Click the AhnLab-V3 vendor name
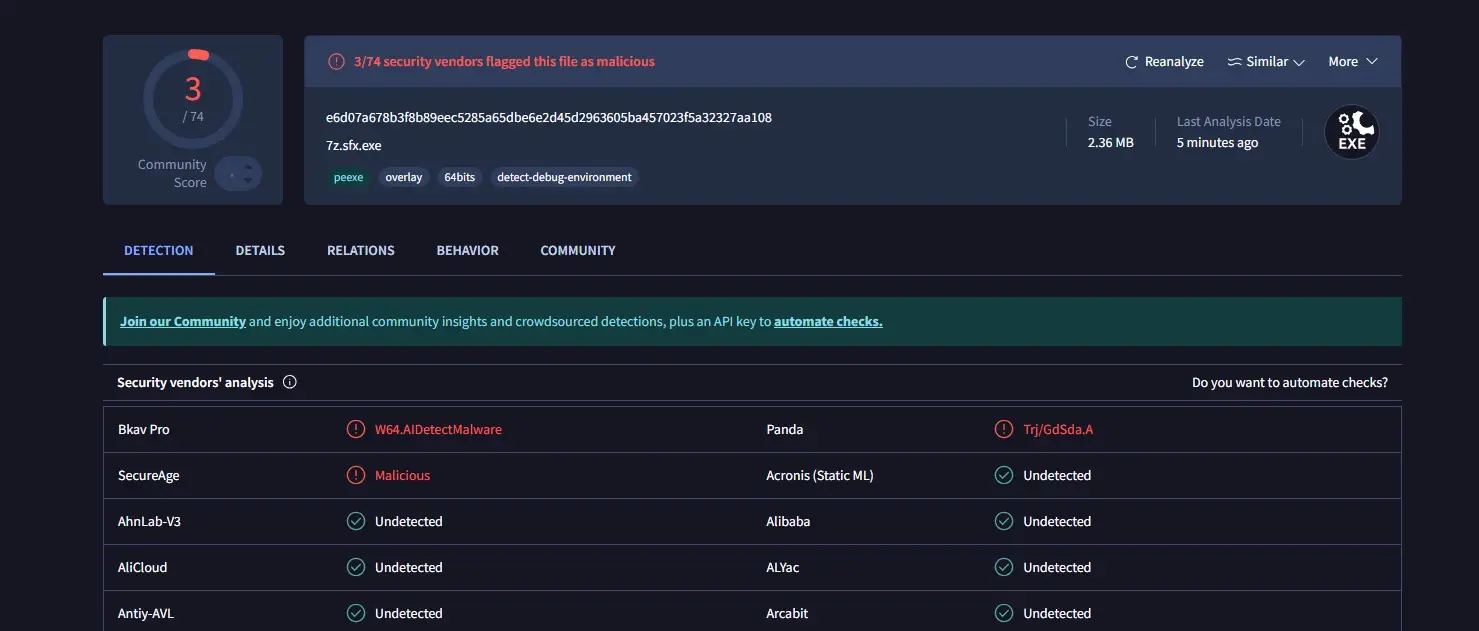Viewport: 1479px width, 631px height. click(149, 522)
